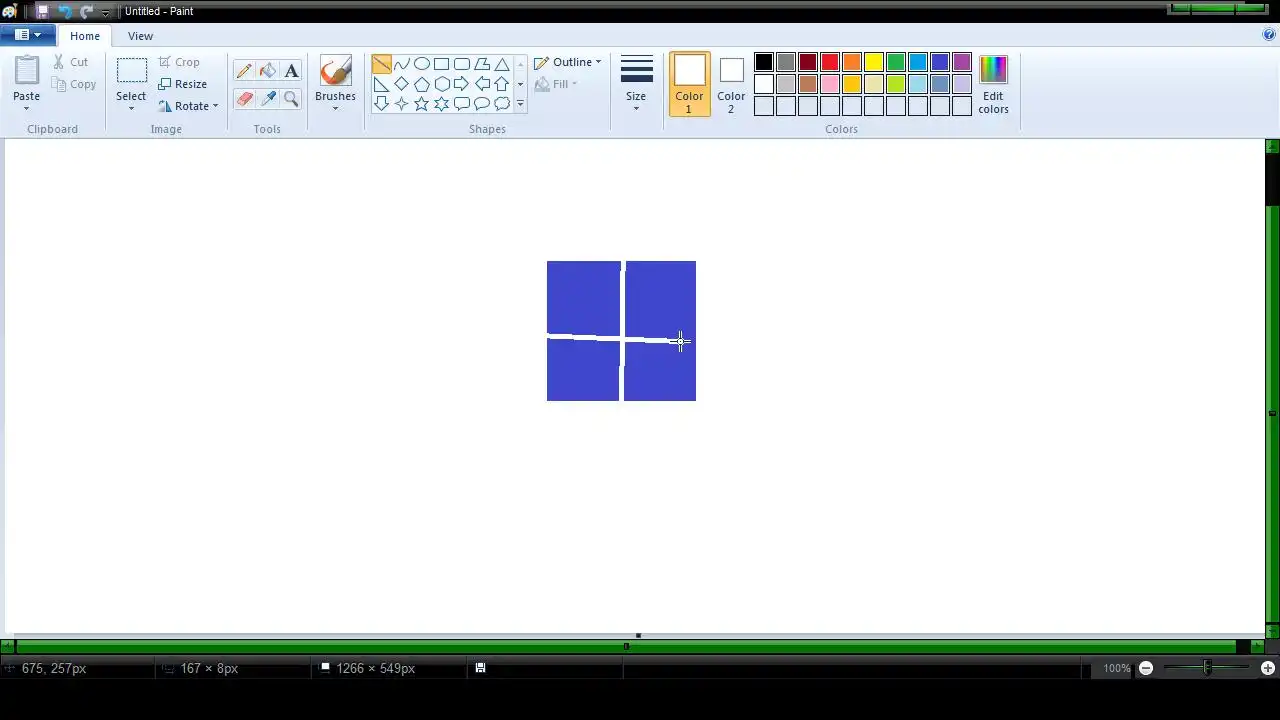Viewport: 1280px width, 720px height.
Task: Choose the Left arrow shape
Action: click(x=482, y=84)
